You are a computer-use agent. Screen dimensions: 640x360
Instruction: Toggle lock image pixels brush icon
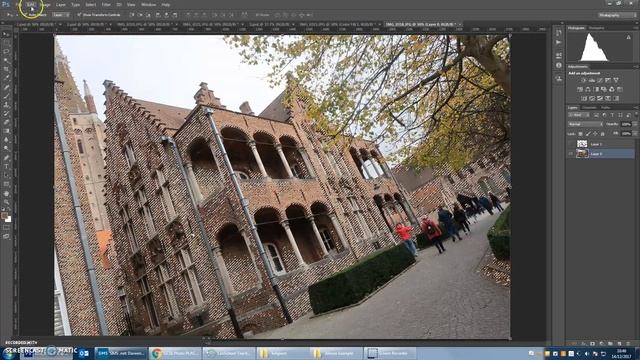point(588,134)
